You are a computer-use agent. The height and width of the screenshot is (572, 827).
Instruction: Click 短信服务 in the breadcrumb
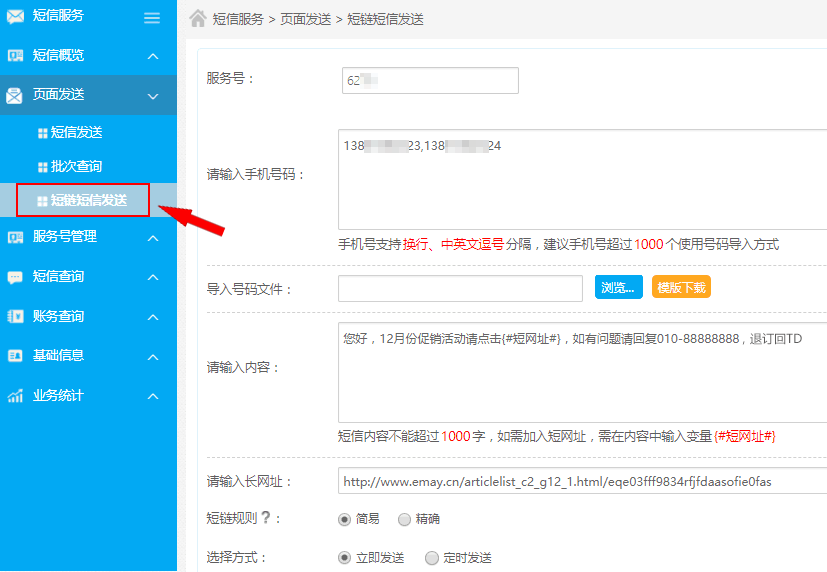(238, 20)
